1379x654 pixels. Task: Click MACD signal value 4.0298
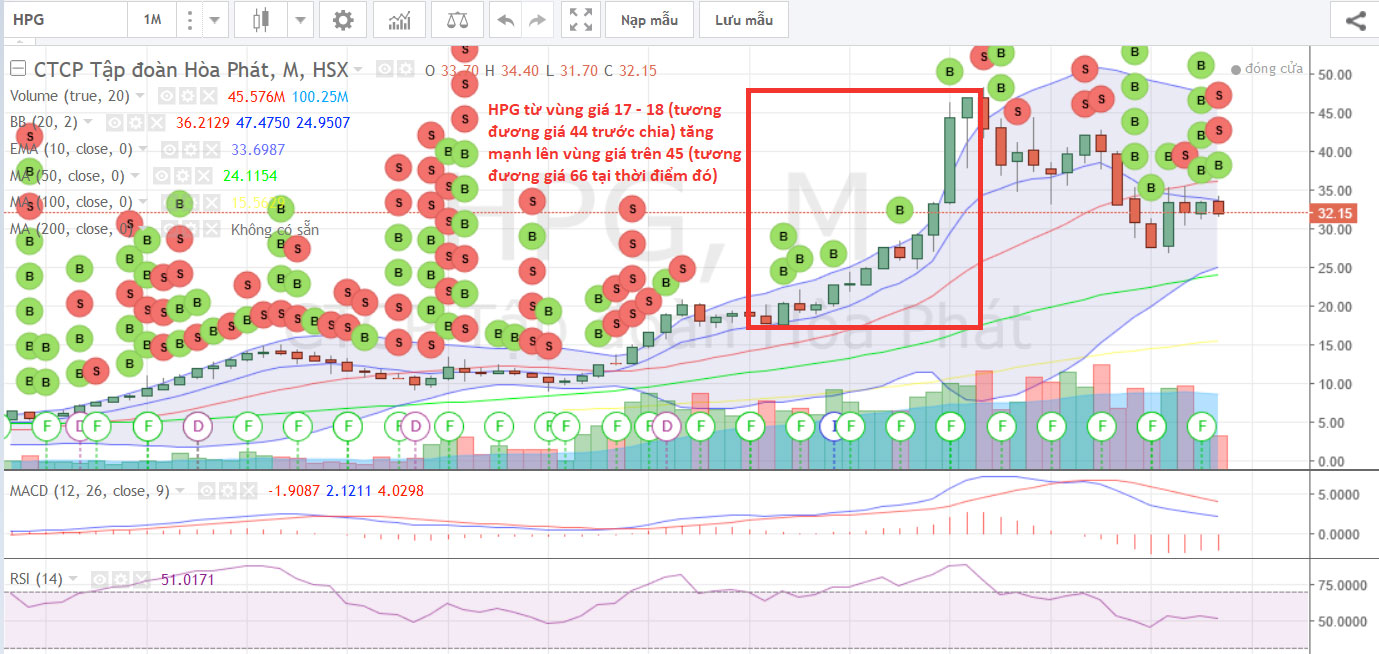tap(401, 491)
